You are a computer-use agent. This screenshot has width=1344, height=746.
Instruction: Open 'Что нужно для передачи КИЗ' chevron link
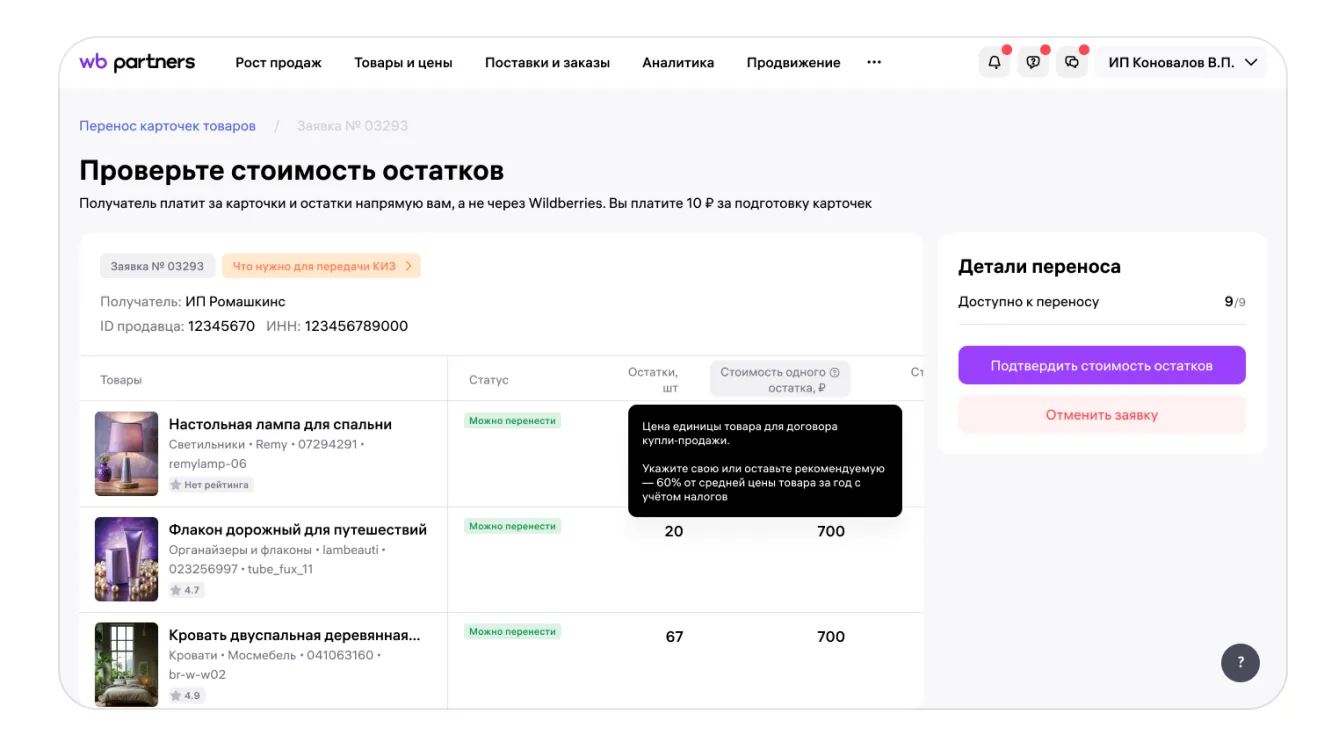point(321,266)
